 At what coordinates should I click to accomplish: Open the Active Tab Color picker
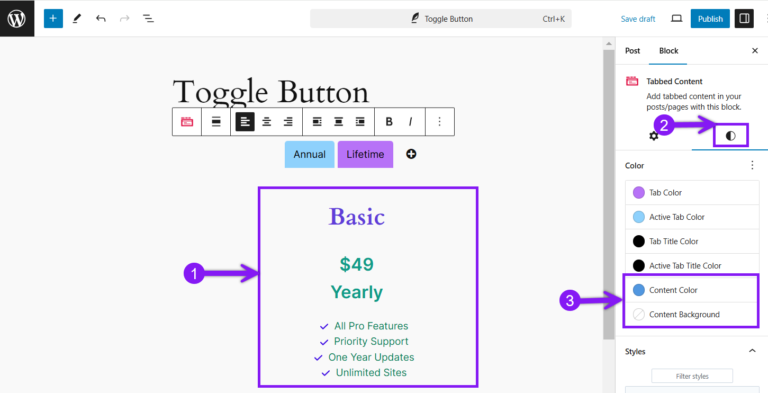click(x=692, y=217)
